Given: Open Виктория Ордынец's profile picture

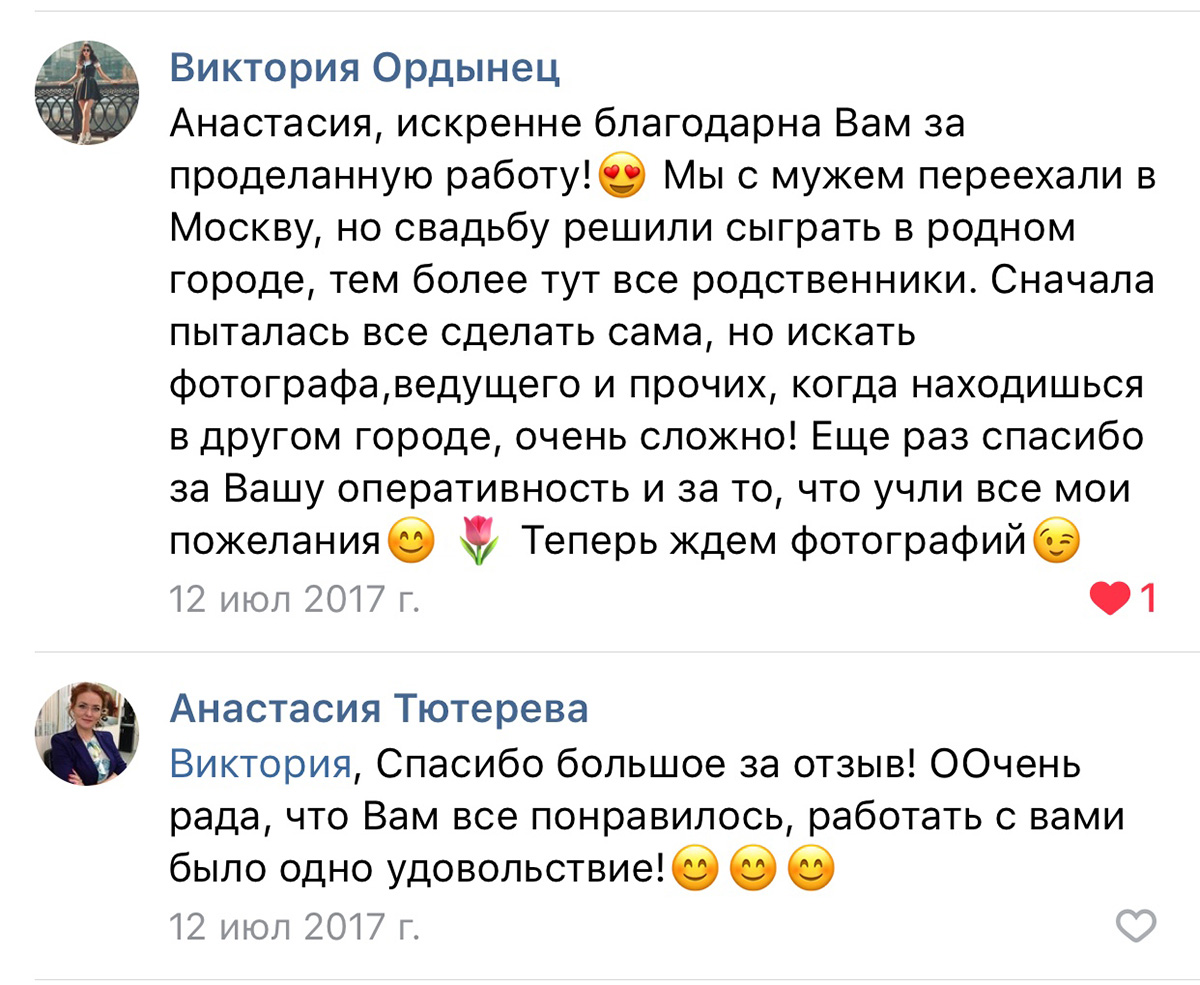Looking at the screenshot, I should (87, 93).
